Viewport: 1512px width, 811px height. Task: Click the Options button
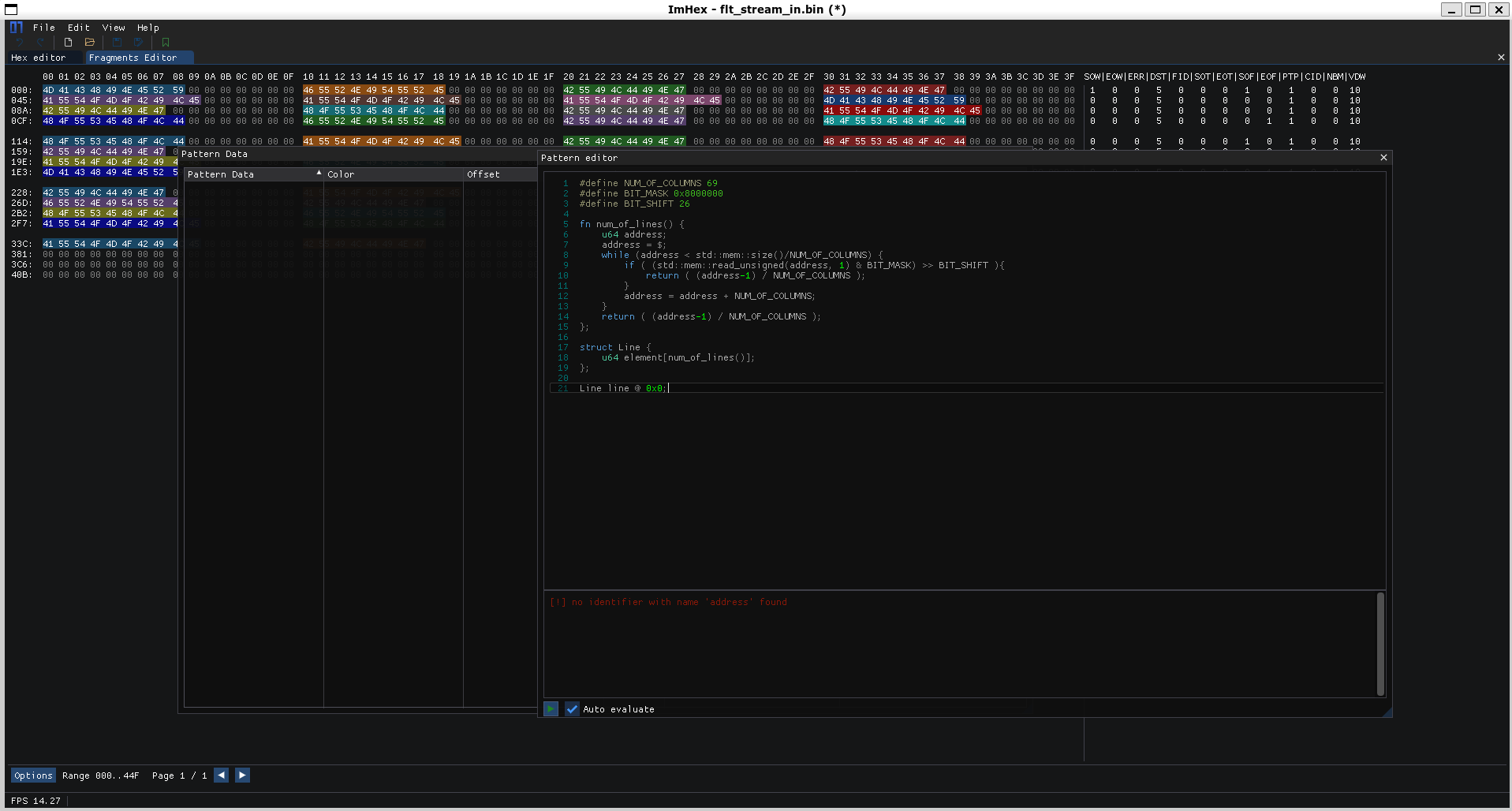[x=33, y=775]
